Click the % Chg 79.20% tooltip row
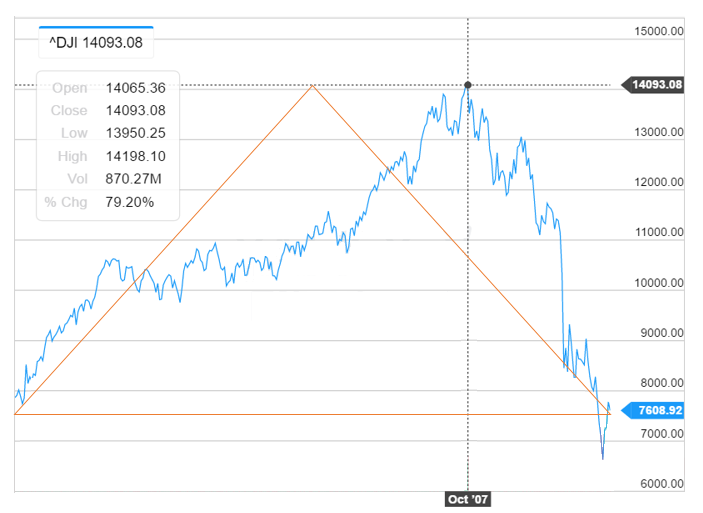The width and height of the screenshot is (703, 513). coord(108,203)
